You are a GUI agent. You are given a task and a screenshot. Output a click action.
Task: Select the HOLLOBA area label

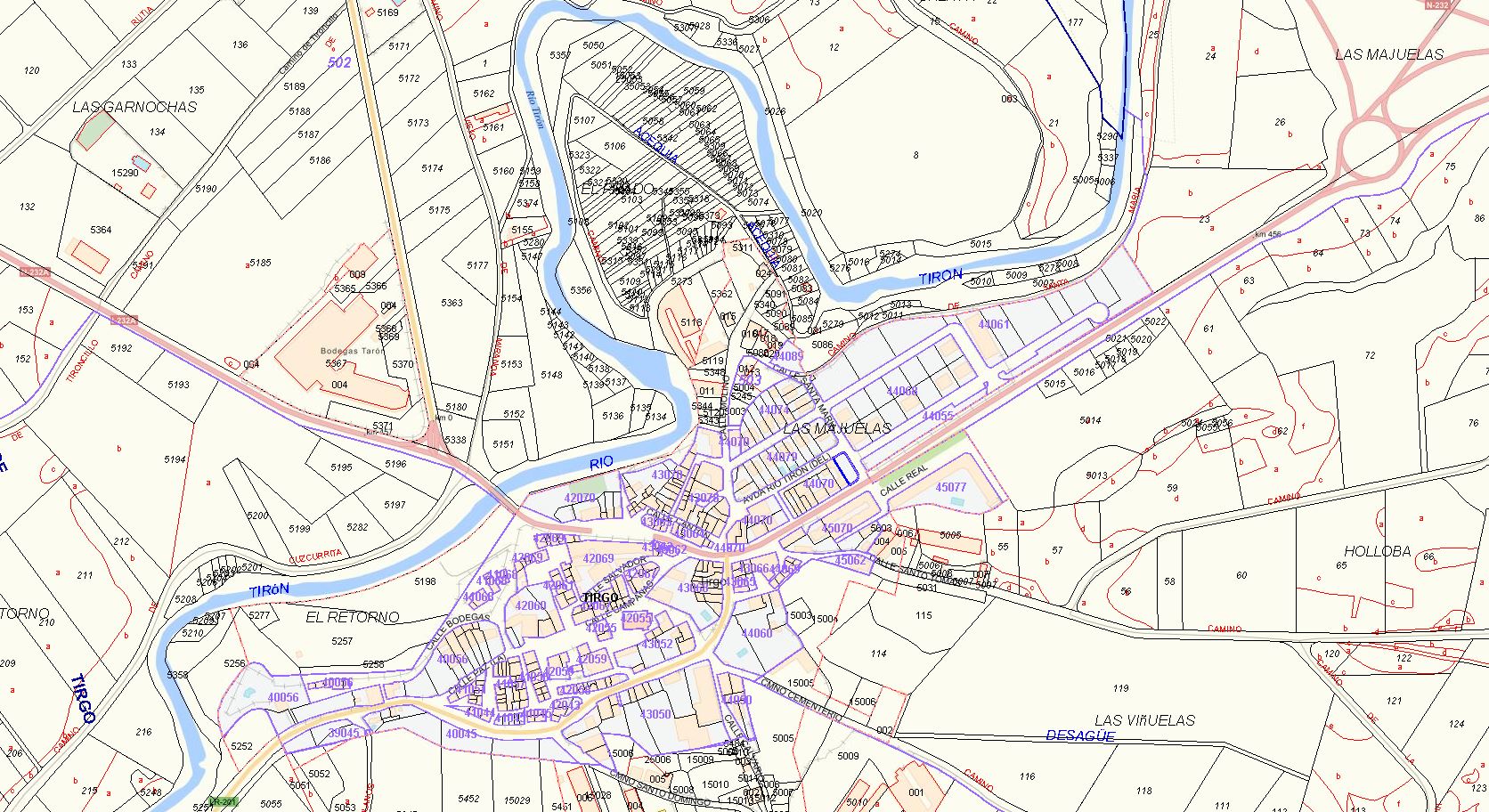pyautogui.click(x=1377, y=551)
